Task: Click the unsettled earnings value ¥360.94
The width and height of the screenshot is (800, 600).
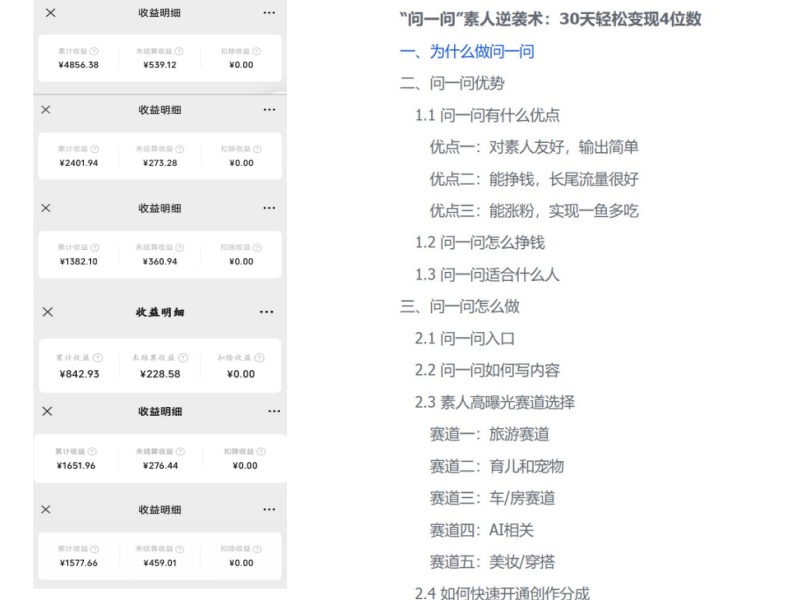Action: (x=161, y=262)
